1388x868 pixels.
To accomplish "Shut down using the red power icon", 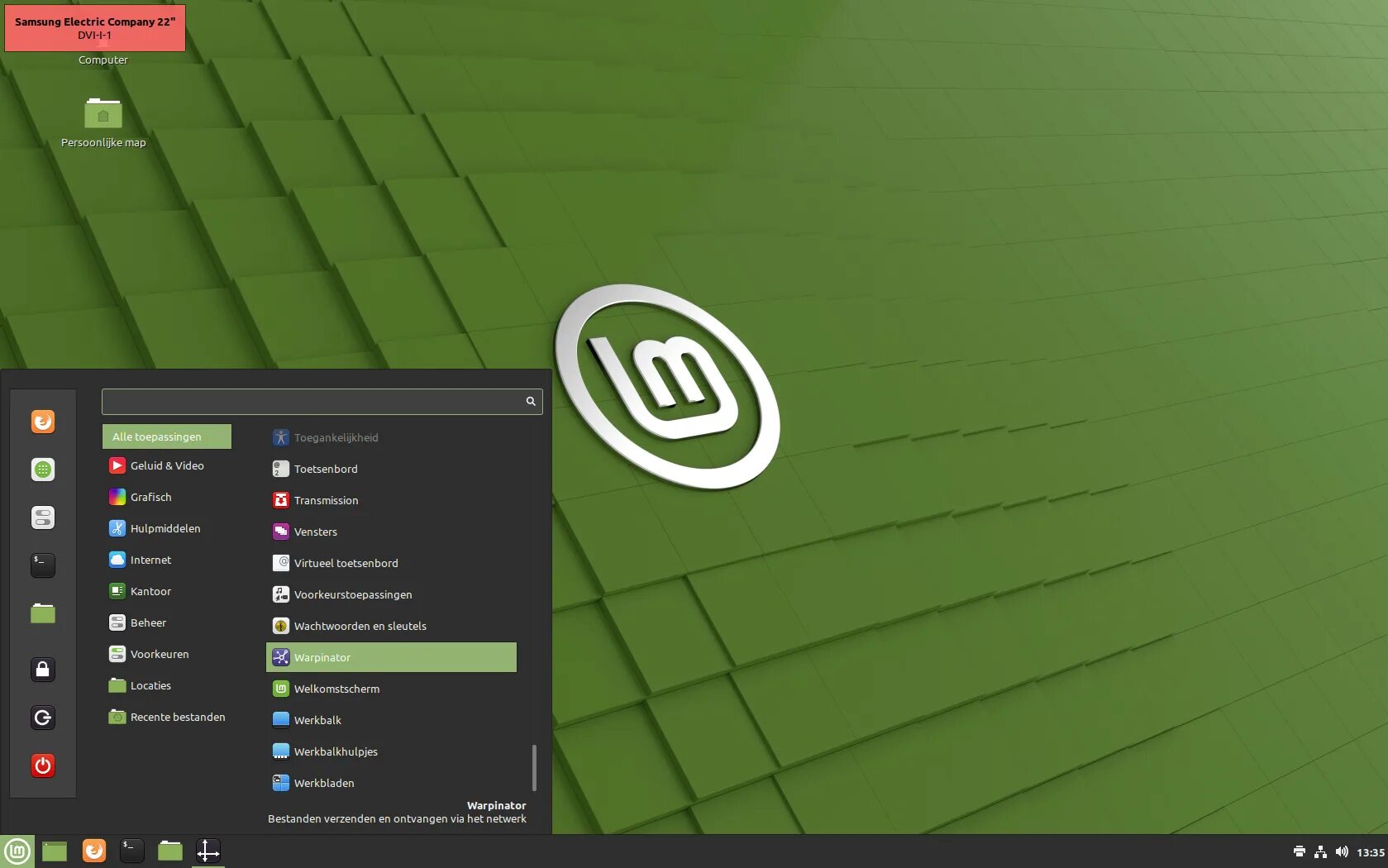I will pos(42,765).
